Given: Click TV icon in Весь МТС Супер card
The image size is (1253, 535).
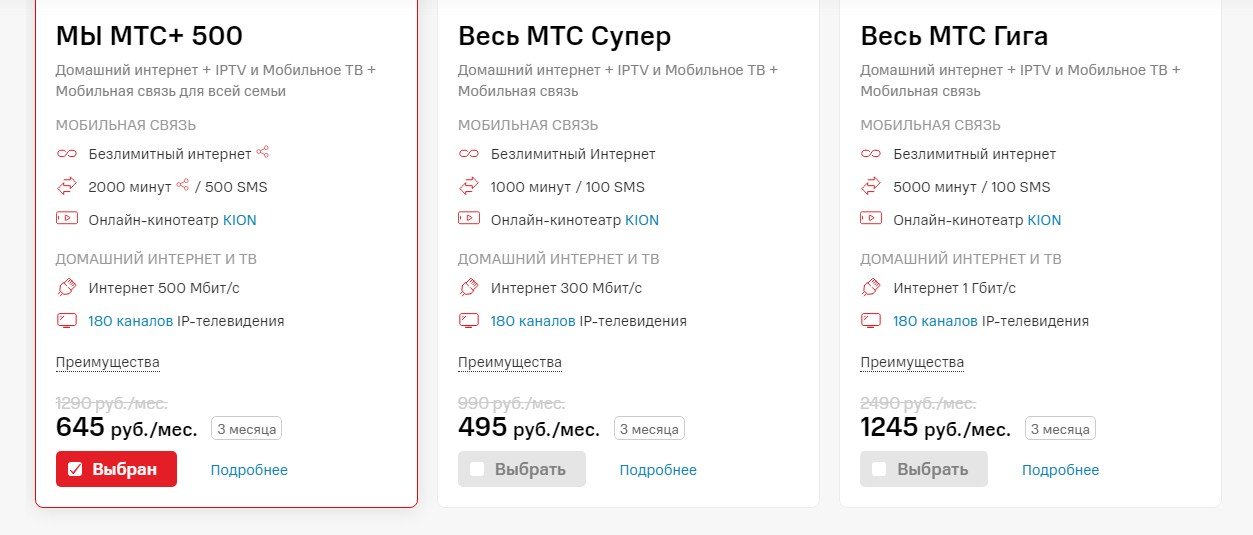Looking at the screenshot, I should pos(468,321).
